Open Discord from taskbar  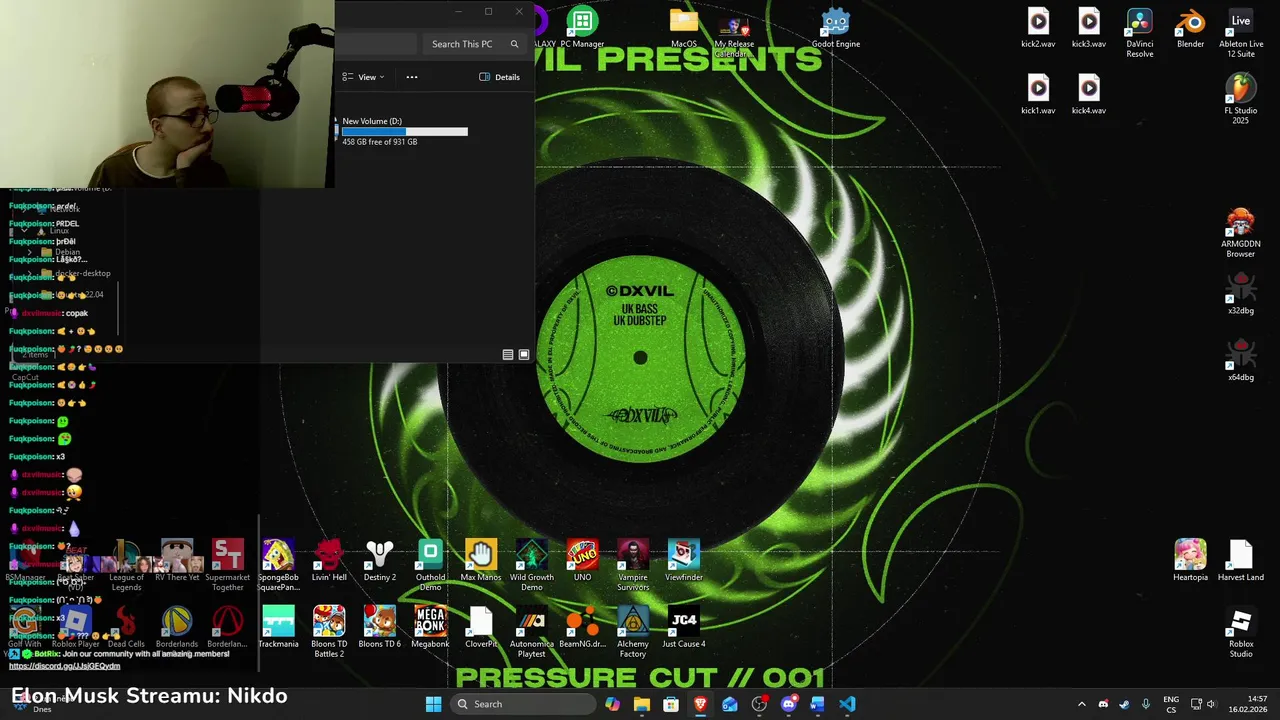click(x=788, y=704)
